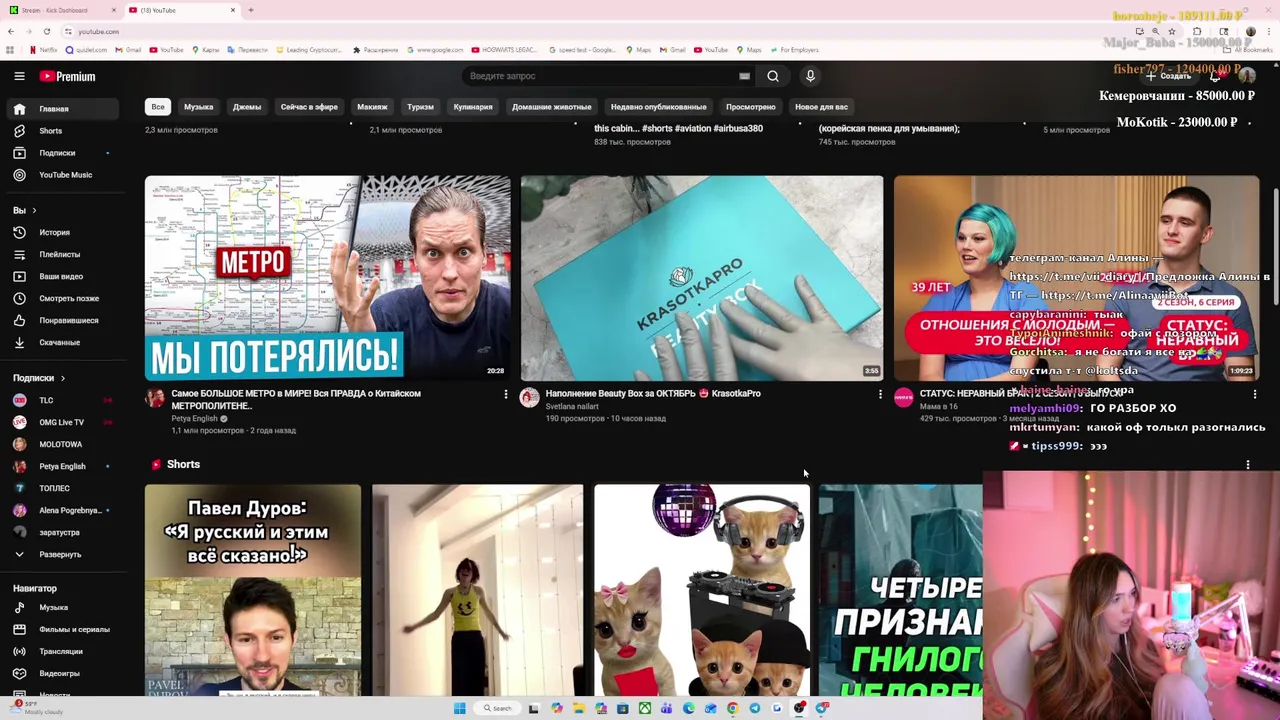Viewport: 1280px width, 720px height.
Task: Select the Недавно опубликованные chip
Action: (x=659, y=107)
